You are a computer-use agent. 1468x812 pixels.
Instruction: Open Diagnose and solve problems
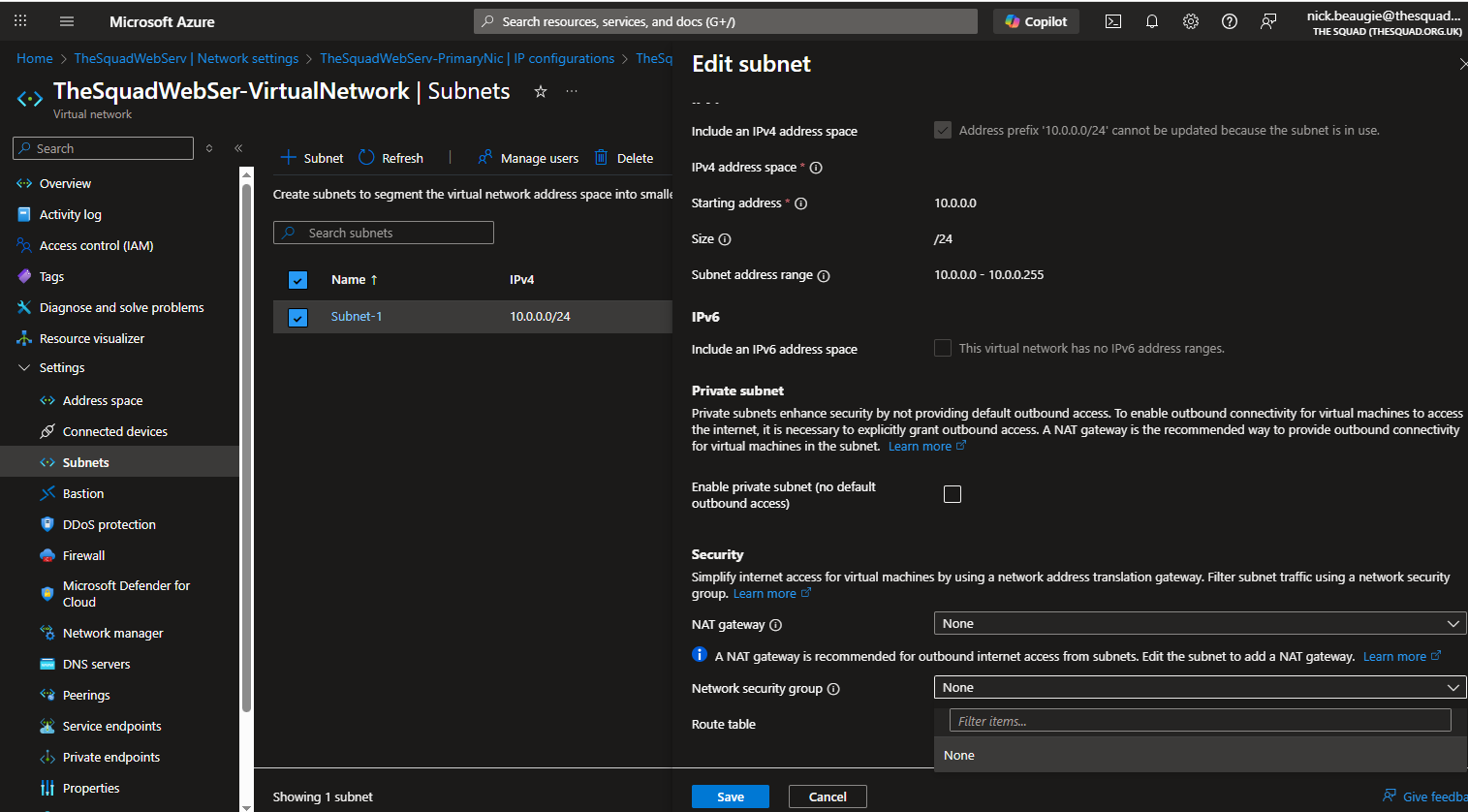(x=120, y=307)
